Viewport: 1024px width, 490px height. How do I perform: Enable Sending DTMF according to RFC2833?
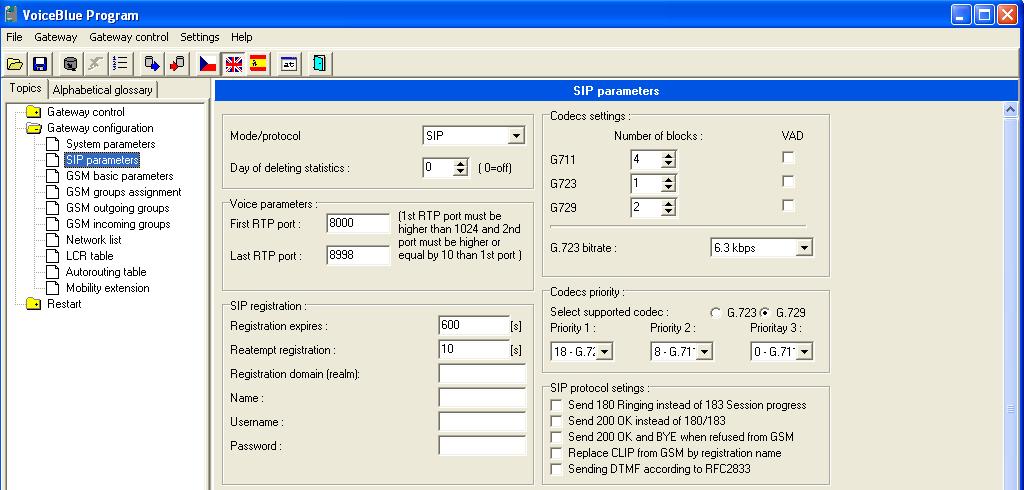pyautogui.click(x=557, y=469)
